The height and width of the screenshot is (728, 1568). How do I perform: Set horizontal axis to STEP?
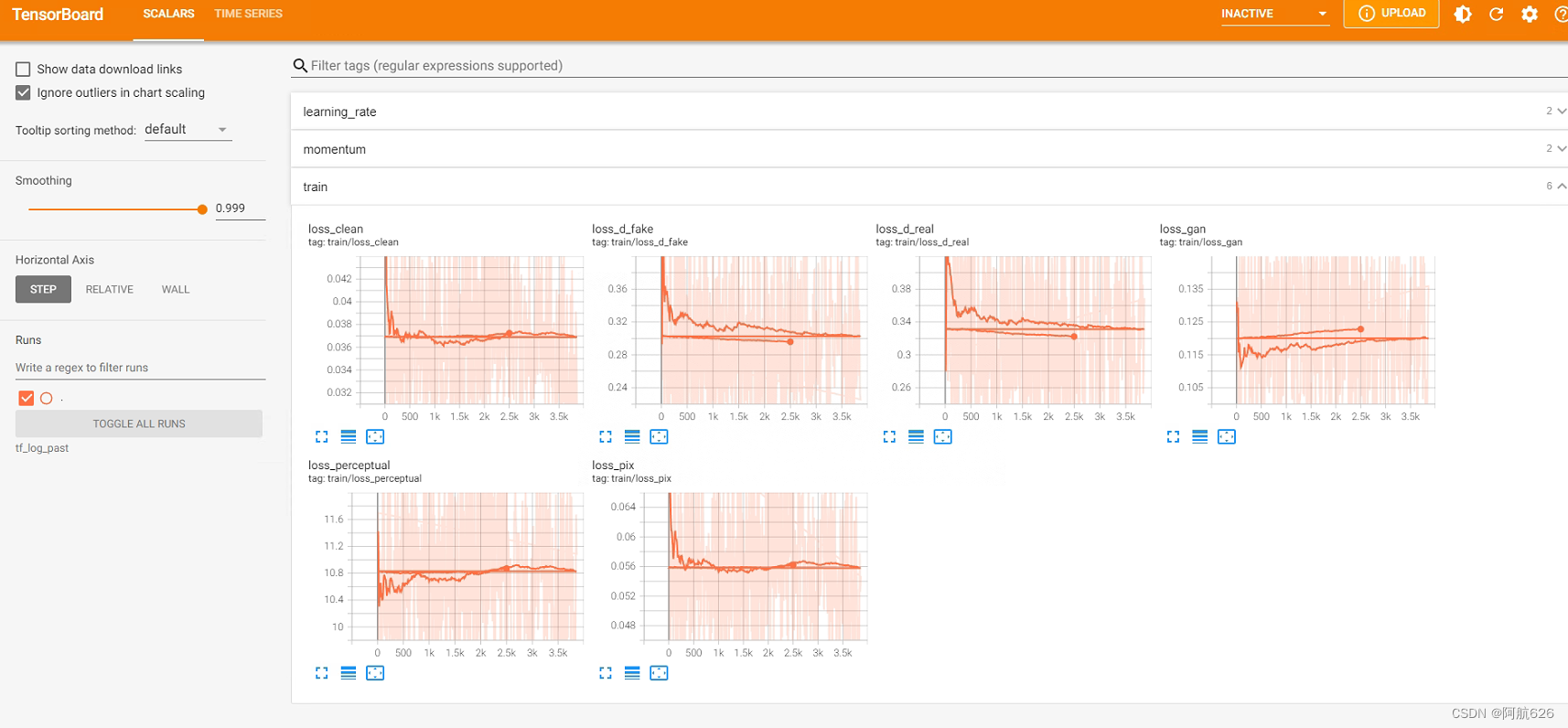tap(43, 289)
